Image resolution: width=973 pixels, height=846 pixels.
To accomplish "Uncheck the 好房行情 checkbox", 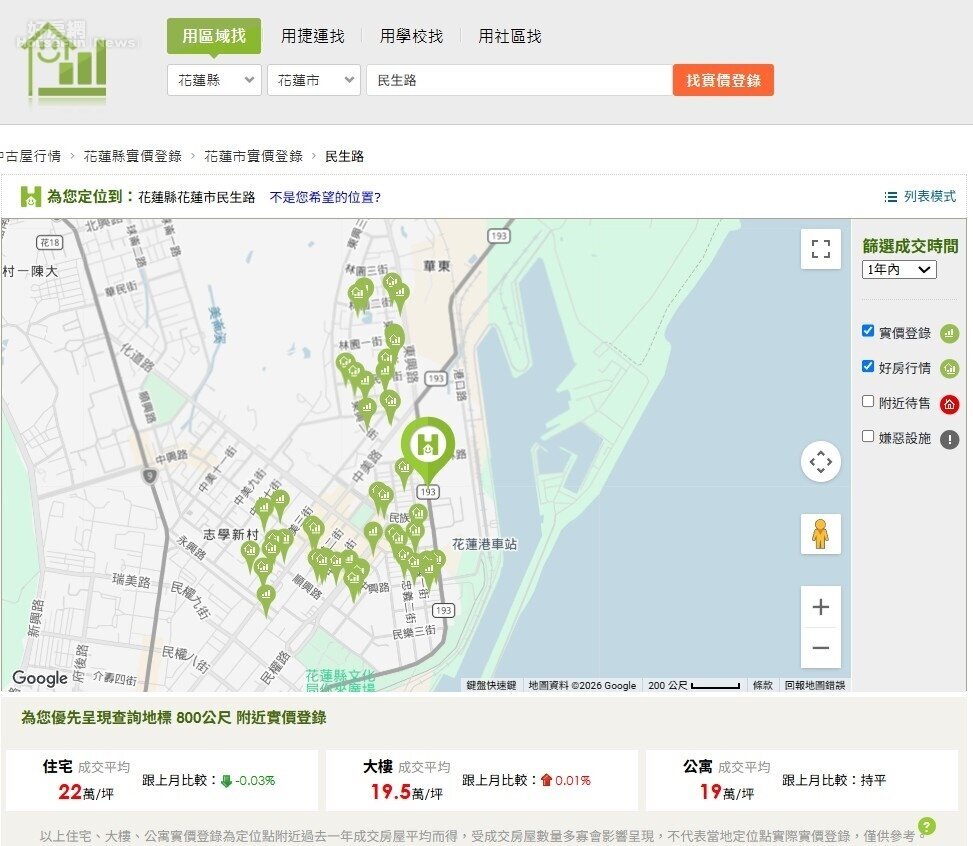I will click(868, 366).
